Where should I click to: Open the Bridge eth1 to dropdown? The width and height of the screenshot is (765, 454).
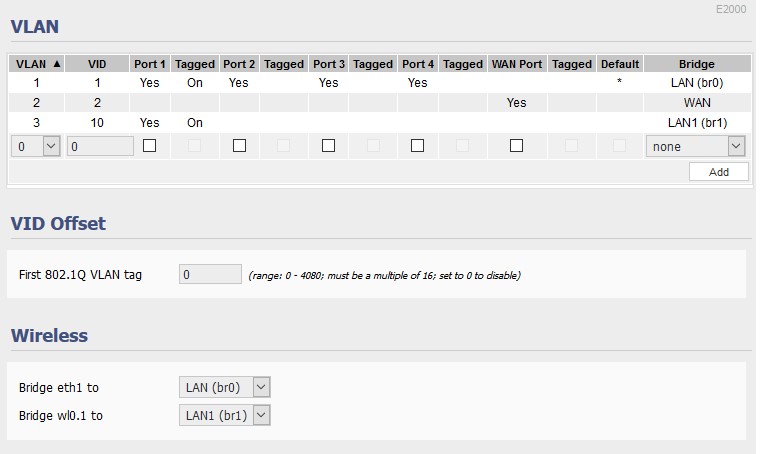(224, 387)
